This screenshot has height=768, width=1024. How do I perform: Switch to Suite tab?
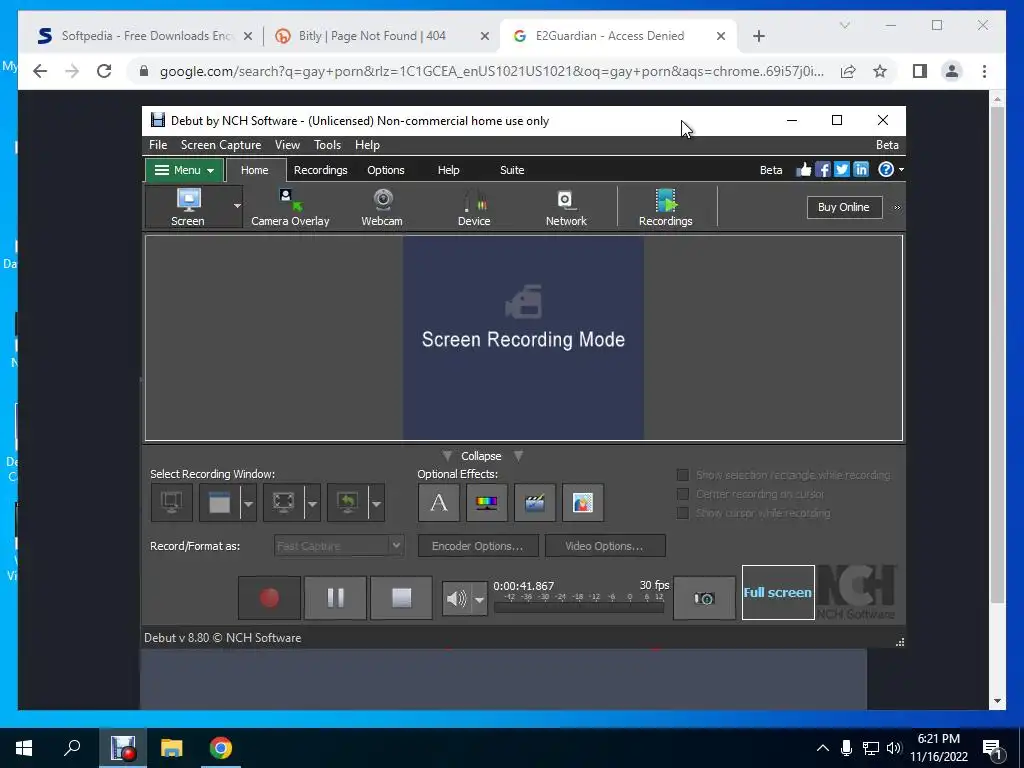click(x=512, y=170)
